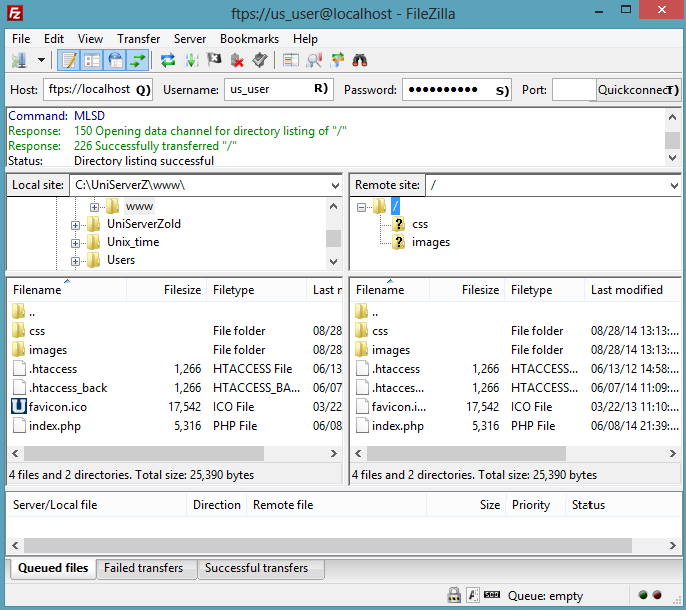Open the Edit menu

[54, 39]
